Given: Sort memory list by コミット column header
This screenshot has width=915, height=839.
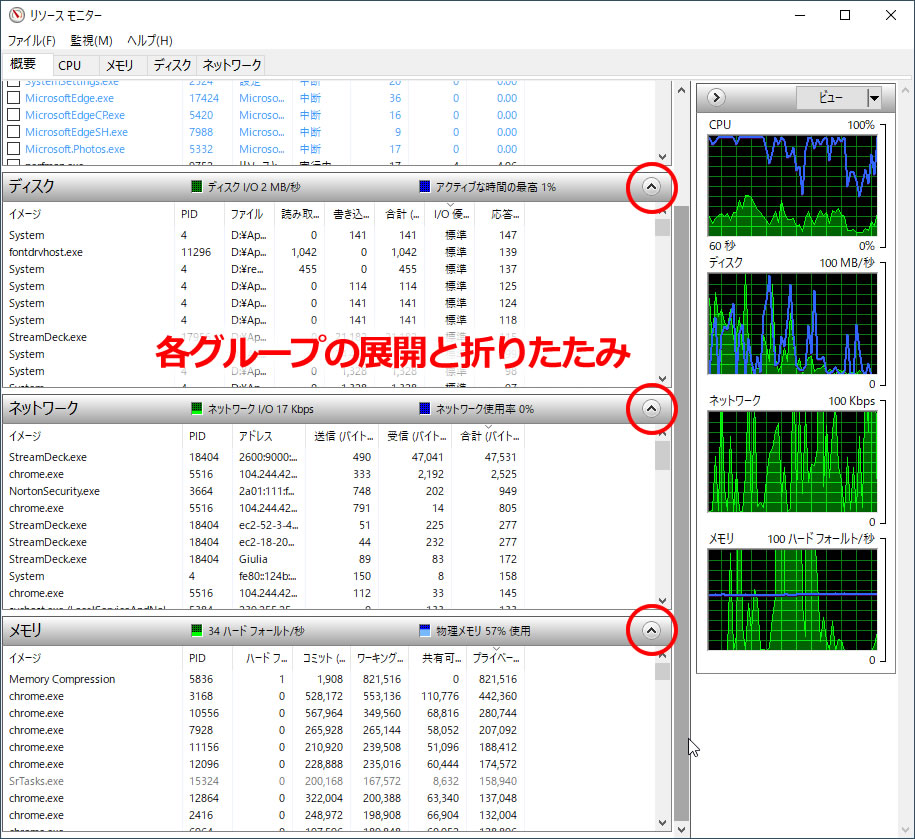Looking at the screenshot, I should click(x=322, y=658).
